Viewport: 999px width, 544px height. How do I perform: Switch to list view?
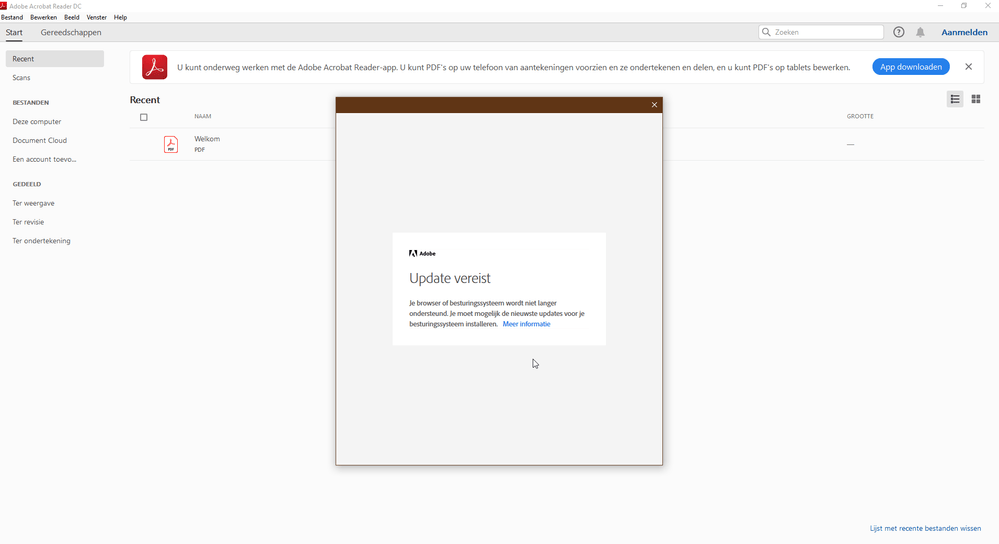point(954,99)
